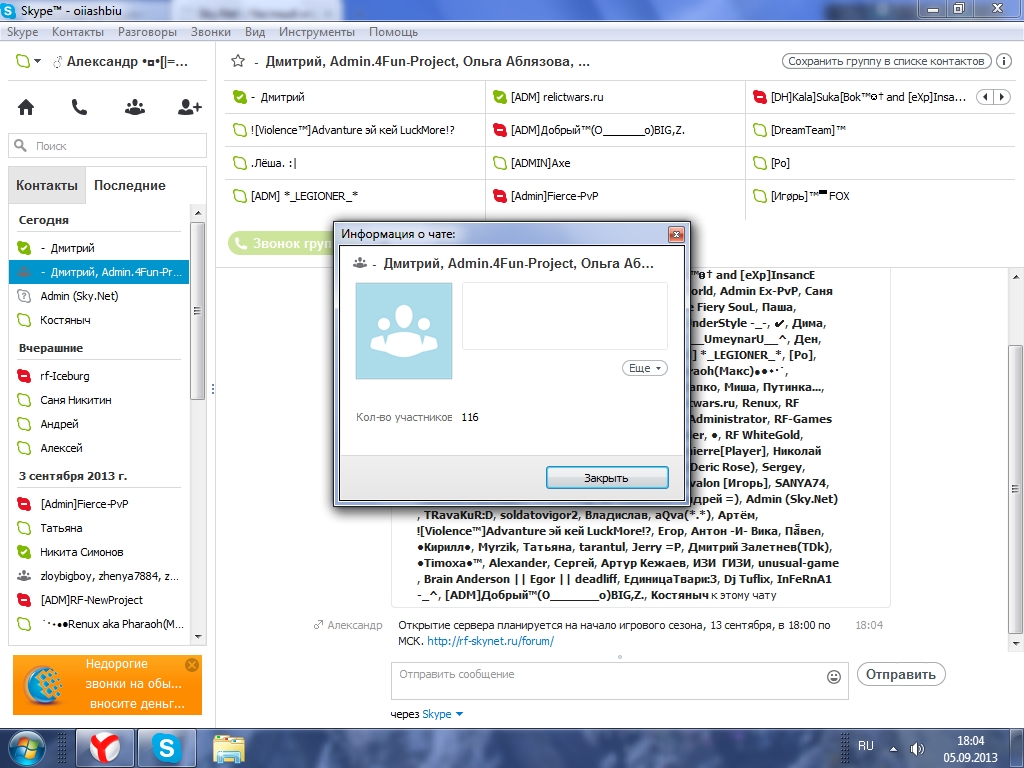This screenshot has width=1024, height=768.
Task: Open the Разговоры menu
Action: pyautogui.click(x=147, y=32)
